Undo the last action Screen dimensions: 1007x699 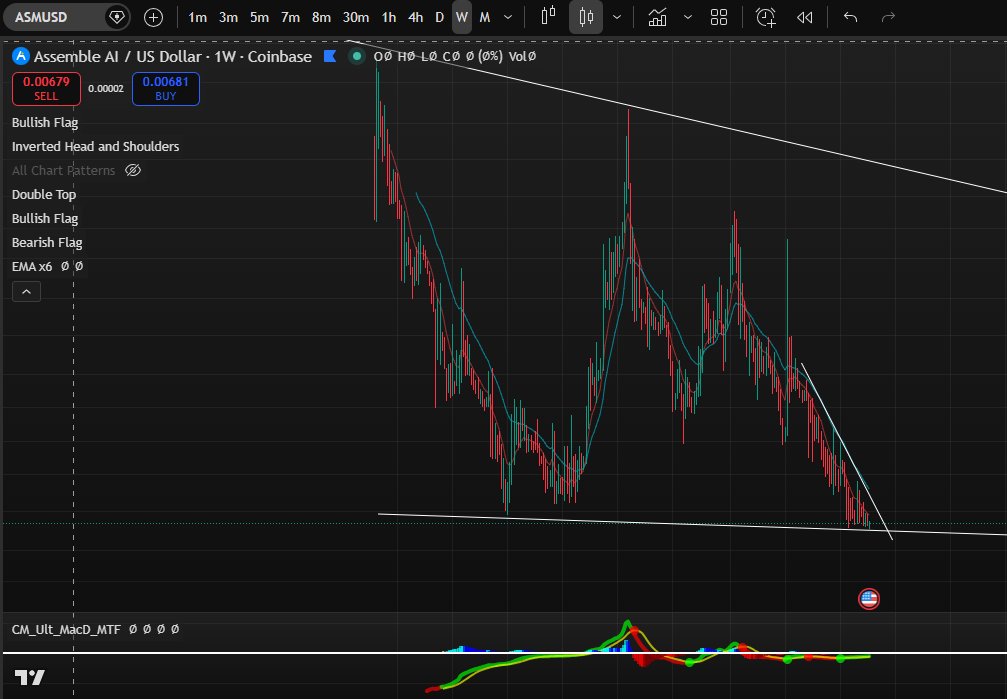pyautogui.click(x=850, y=17)
